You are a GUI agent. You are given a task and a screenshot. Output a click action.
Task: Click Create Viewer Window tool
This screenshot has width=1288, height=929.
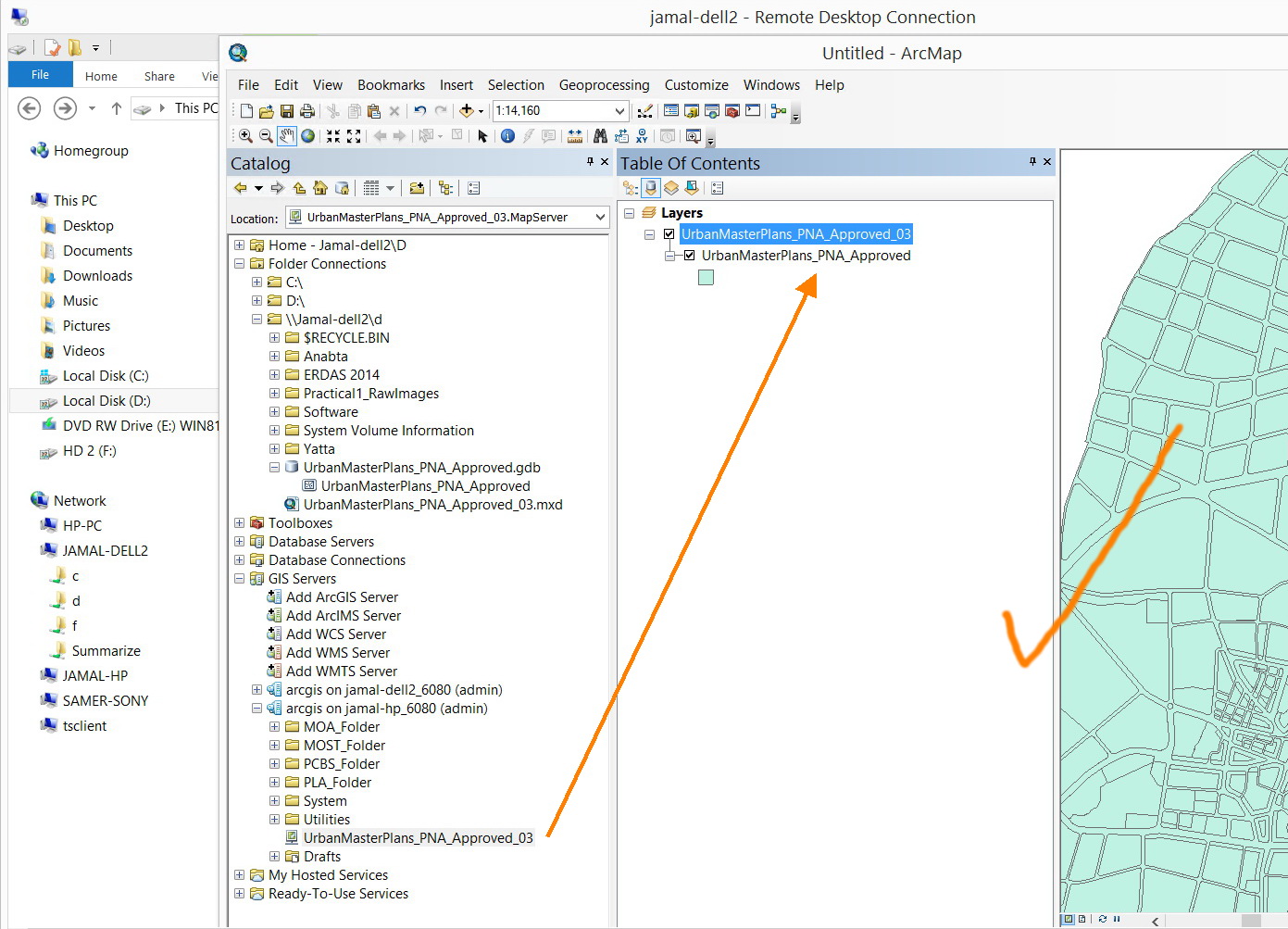(693, 136)
